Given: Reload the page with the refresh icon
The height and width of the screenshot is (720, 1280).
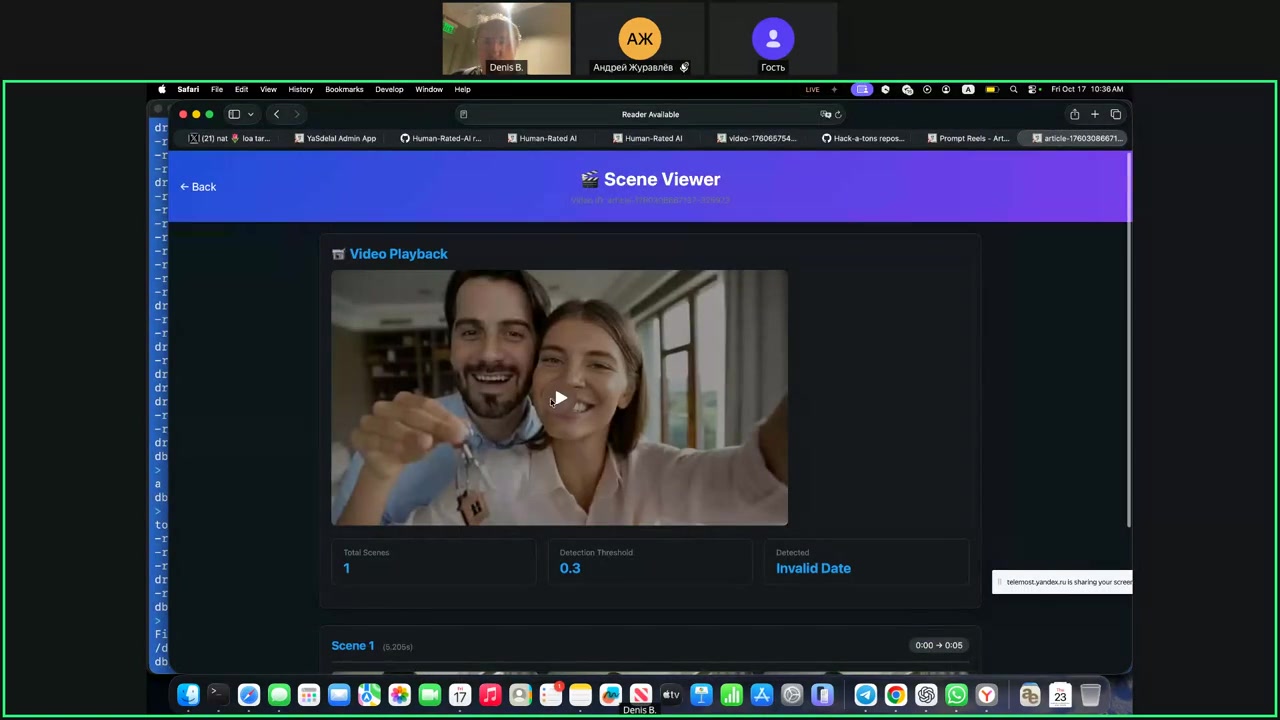Looking at the screenshot, I should [x=838, y=114].
